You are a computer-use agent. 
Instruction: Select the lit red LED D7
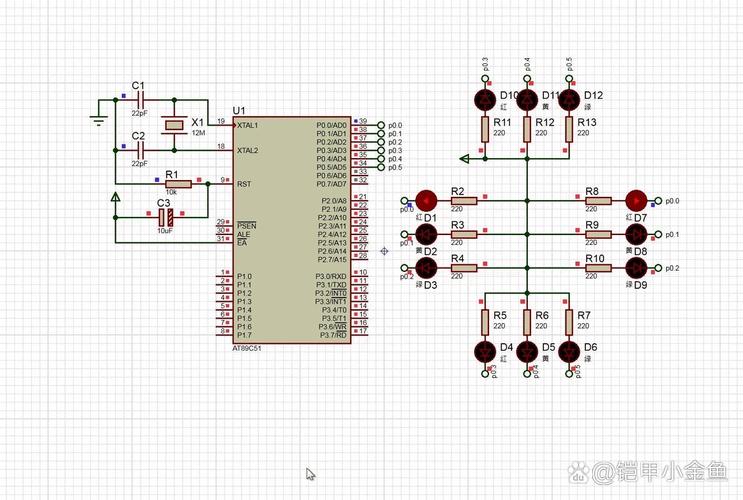[636, 200]
